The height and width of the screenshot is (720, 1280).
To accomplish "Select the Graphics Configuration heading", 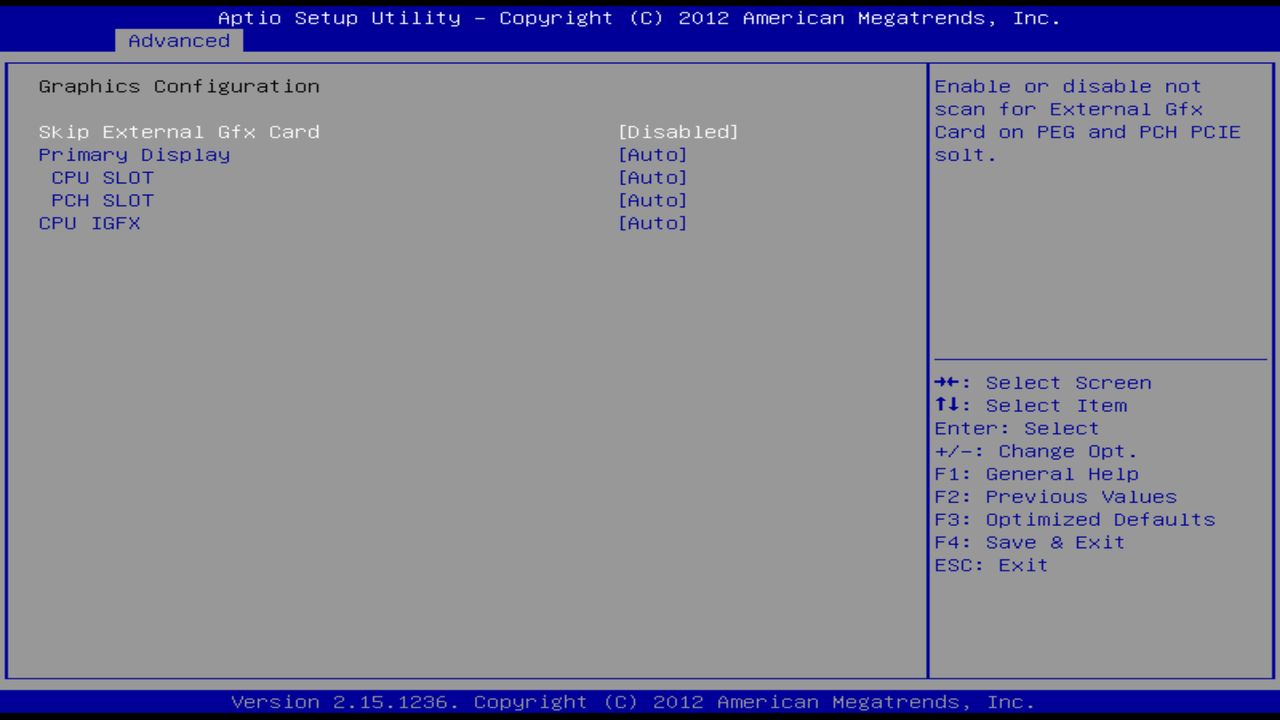I will (179, 86).
